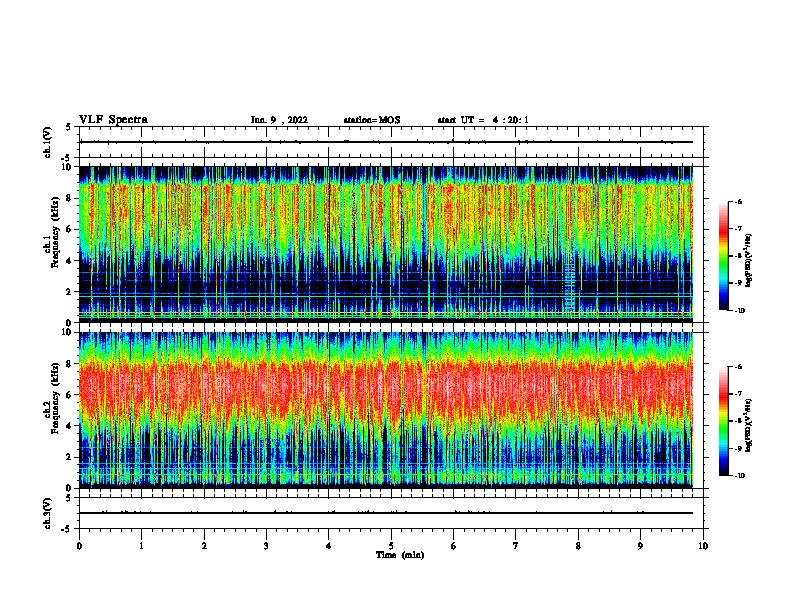Select the "start UT = 4 :20: 1" text
792x612 pixels.
point(483,120)
